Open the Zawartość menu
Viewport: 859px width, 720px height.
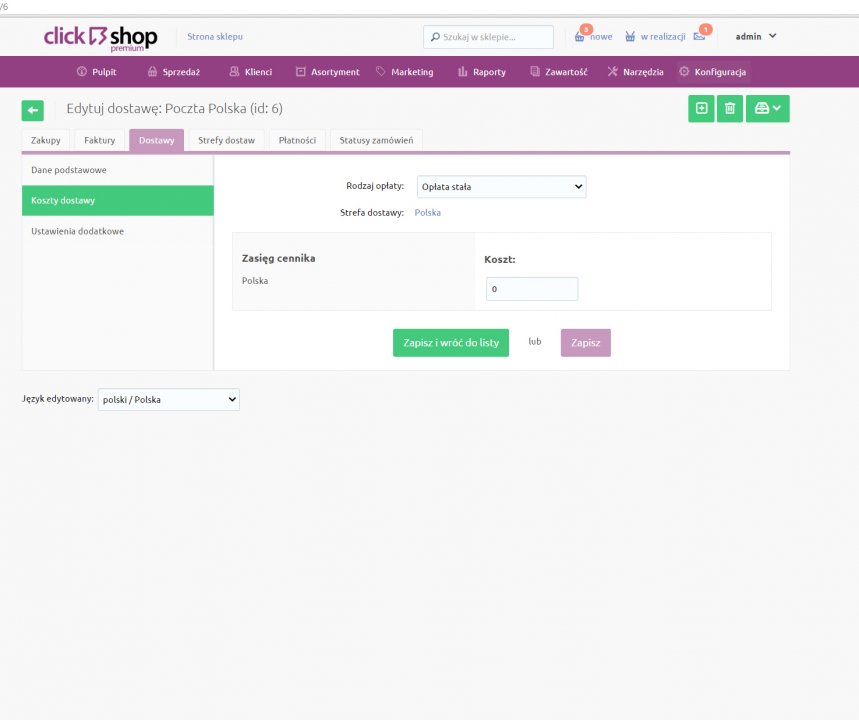(559, 72)
